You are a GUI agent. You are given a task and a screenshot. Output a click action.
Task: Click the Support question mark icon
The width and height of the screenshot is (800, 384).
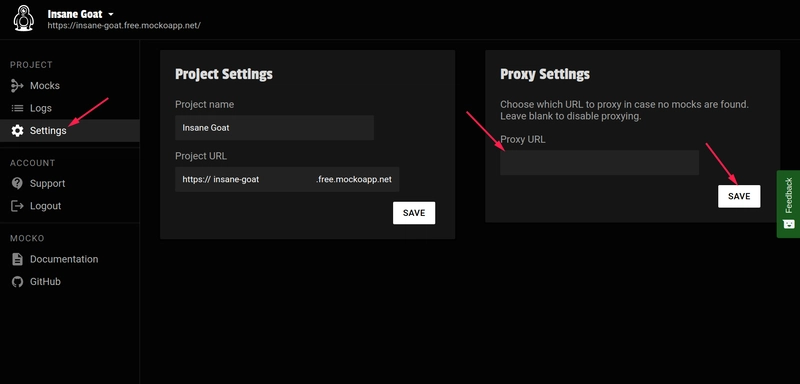[x=17, y=184]
